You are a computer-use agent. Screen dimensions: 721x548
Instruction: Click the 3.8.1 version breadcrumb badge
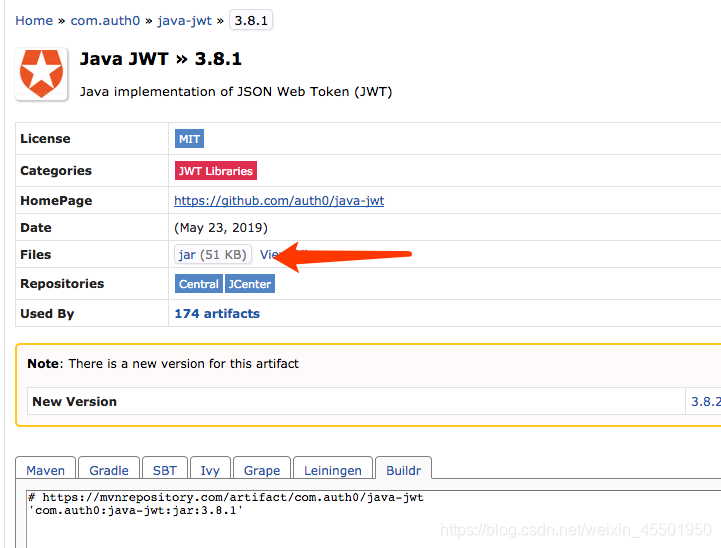[251, 20]
